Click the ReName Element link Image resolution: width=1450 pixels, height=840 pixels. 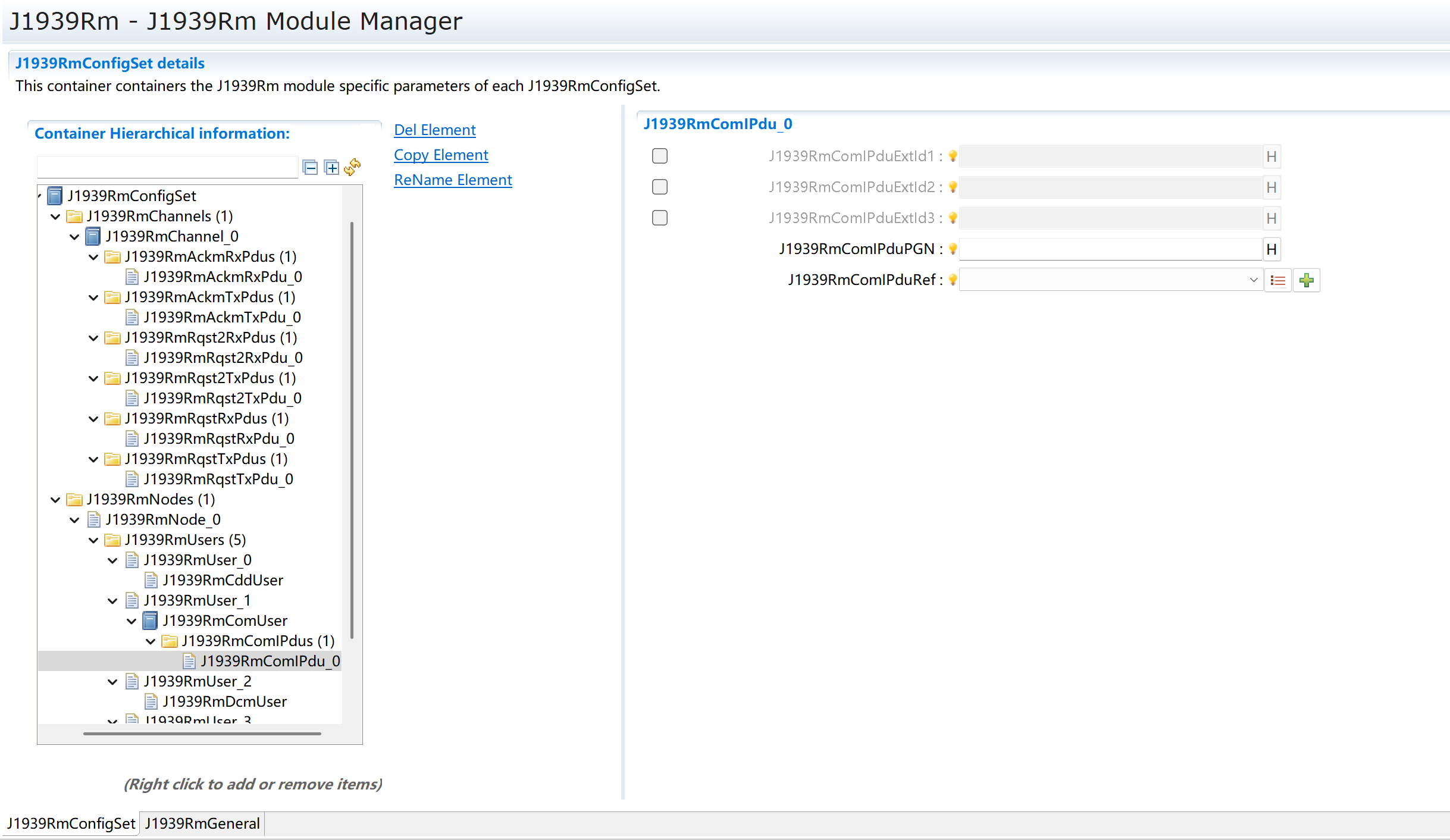[453, 180]
